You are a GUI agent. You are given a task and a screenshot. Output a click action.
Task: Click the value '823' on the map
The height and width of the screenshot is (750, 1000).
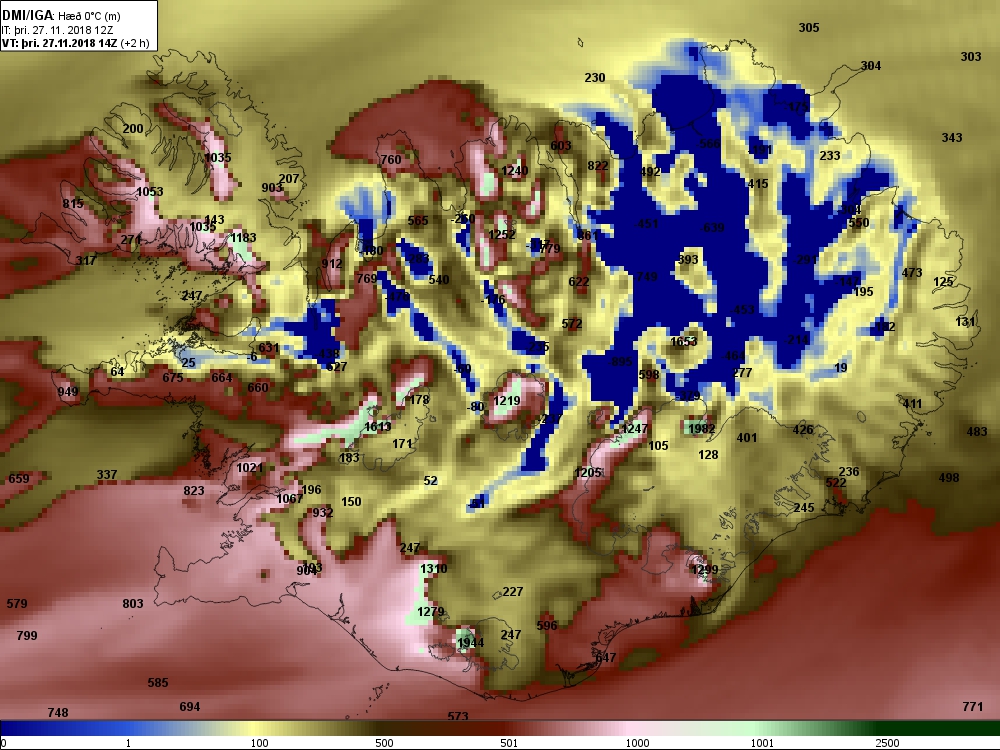coord(194,491)
